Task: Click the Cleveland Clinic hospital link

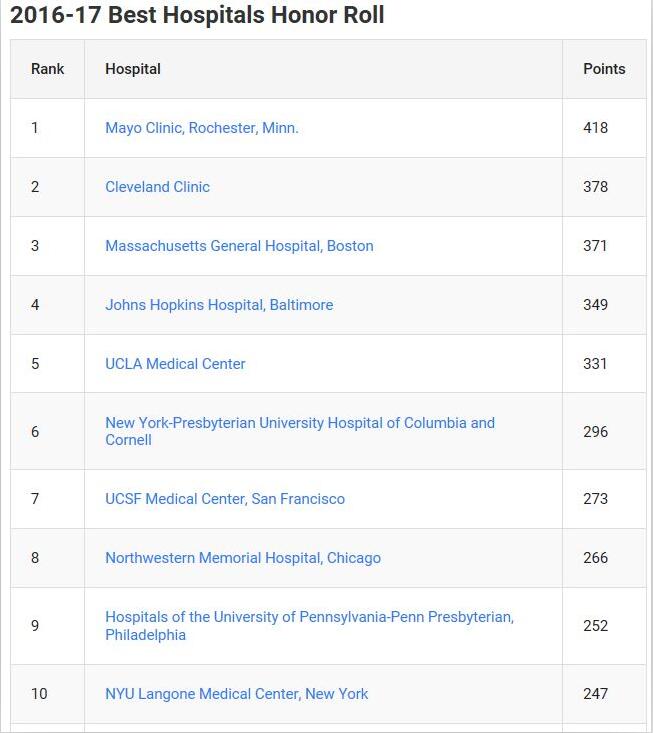Action: pos(157,187)
